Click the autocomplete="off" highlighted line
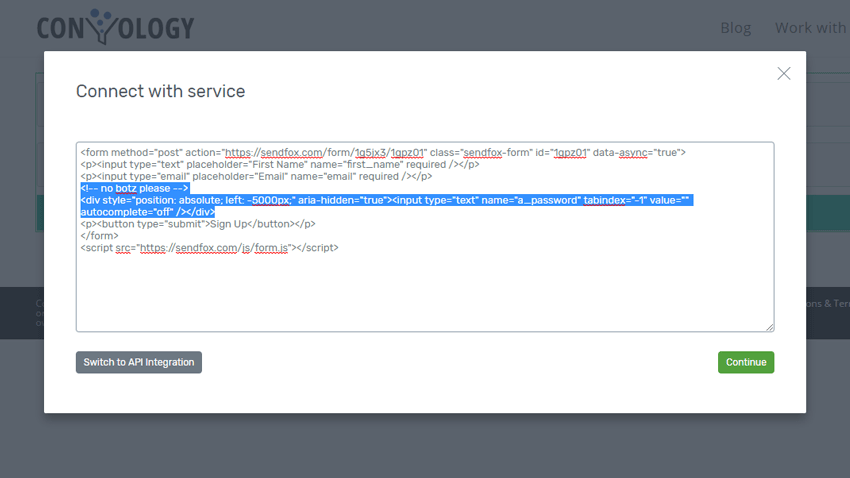Viewport: 850px width, 478px height. 147,212
